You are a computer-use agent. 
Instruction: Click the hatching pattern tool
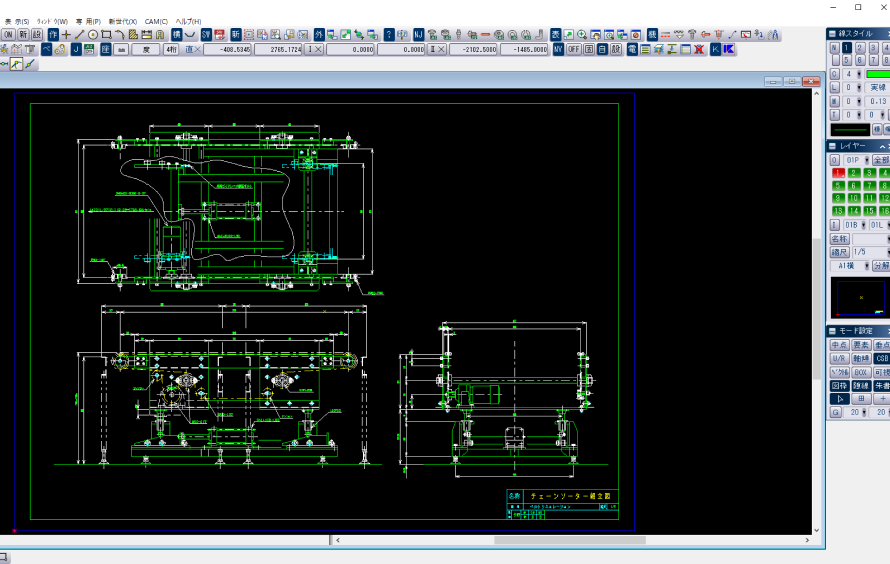tap(132, 34)
